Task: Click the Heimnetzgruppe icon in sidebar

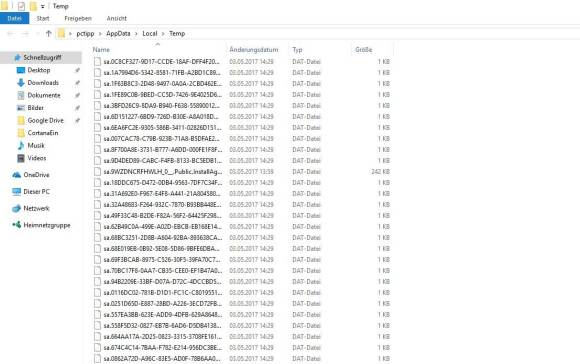Action: (x=17, y=225)
